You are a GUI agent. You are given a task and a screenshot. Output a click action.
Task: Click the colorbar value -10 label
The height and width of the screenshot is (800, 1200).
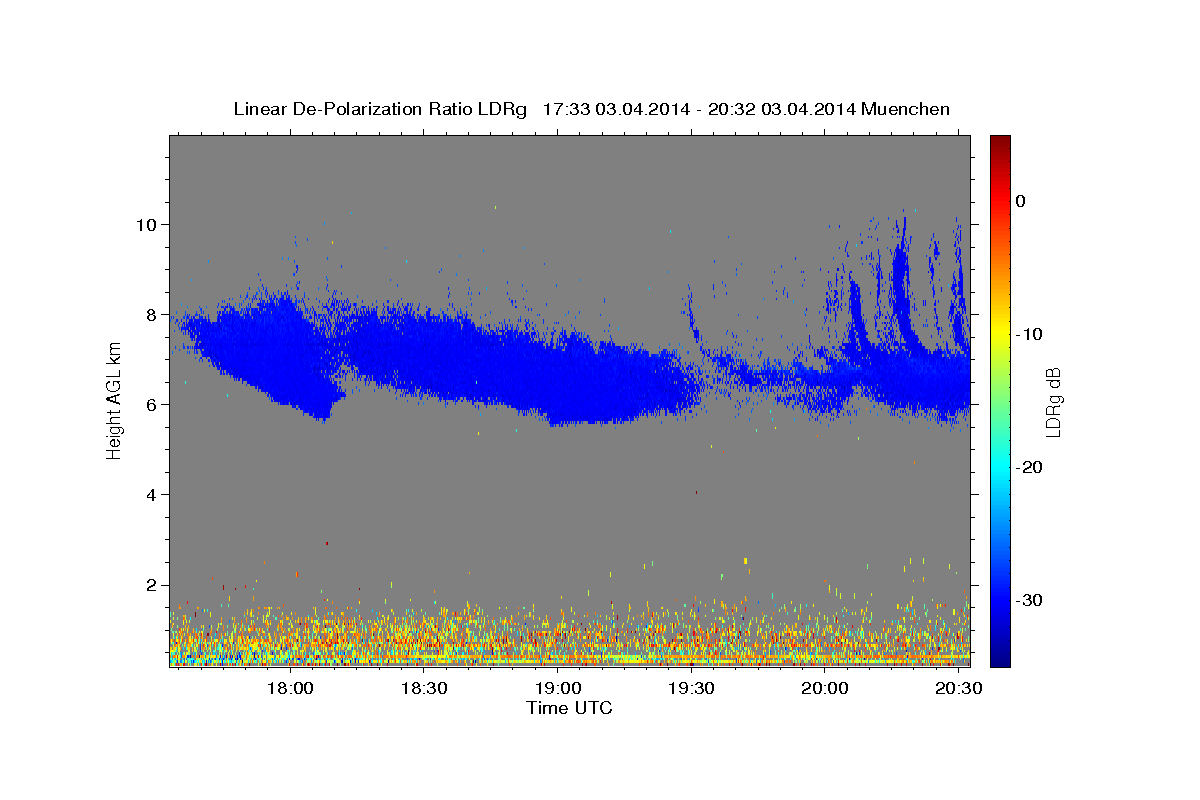pyautogui.click(x=1029, y=334)
